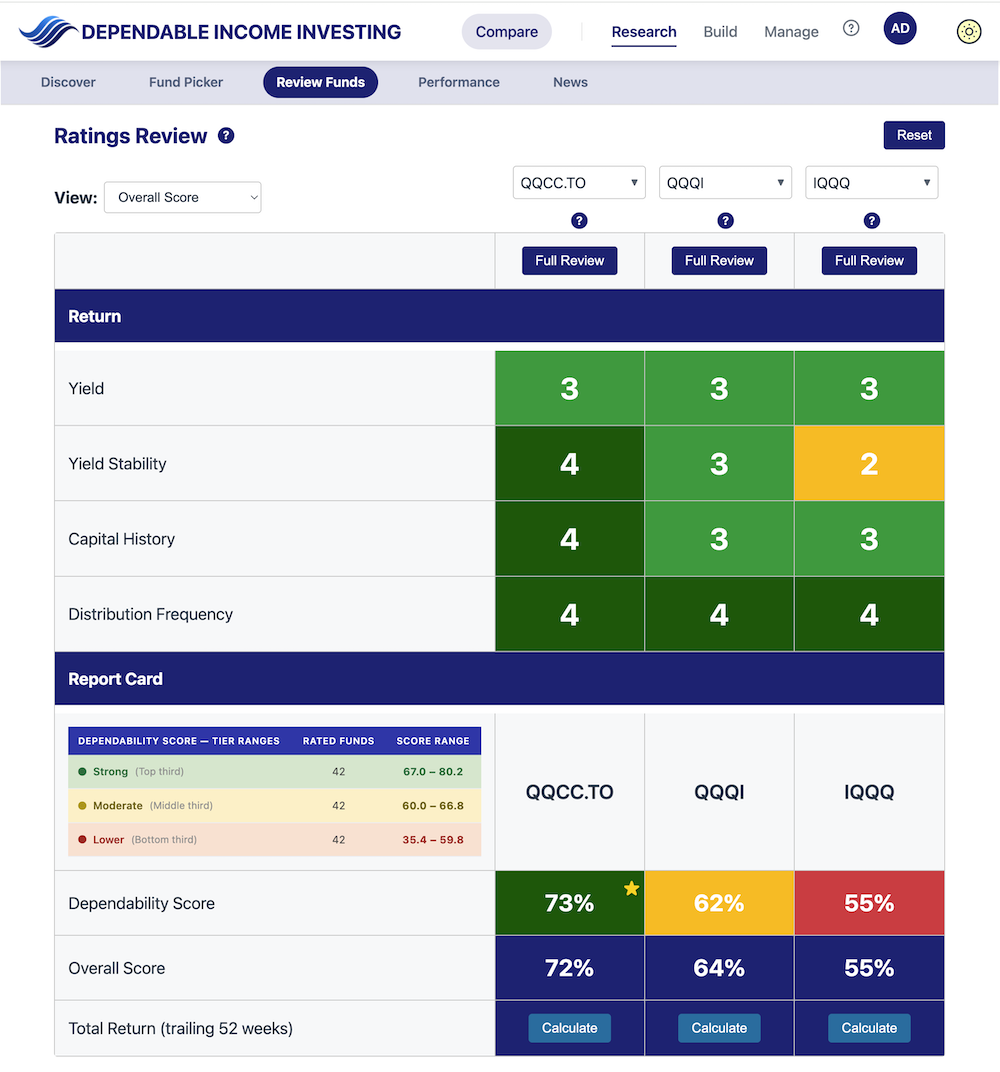Click the QQQI Report Card column heading
This screenshot has height=1072, width=1000.
(x=719, y=792)
